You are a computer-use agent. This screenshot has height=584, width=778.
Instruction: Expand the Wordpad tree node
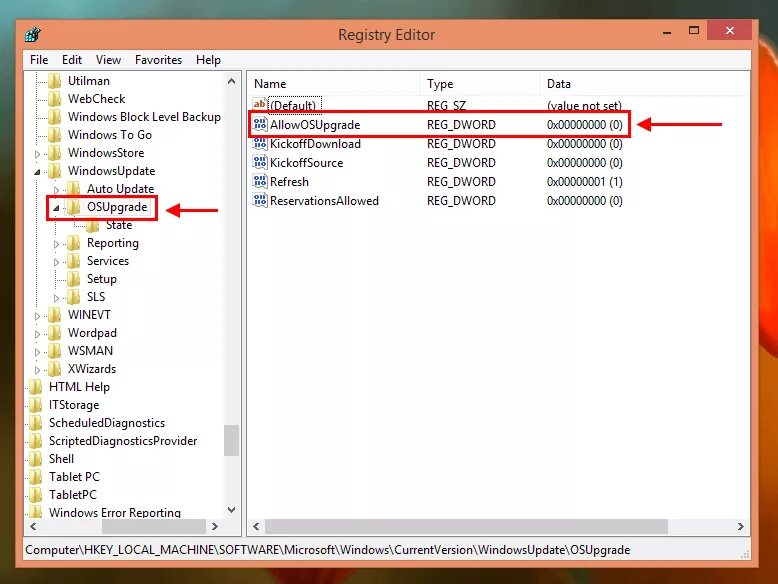(x=37, y=334)
